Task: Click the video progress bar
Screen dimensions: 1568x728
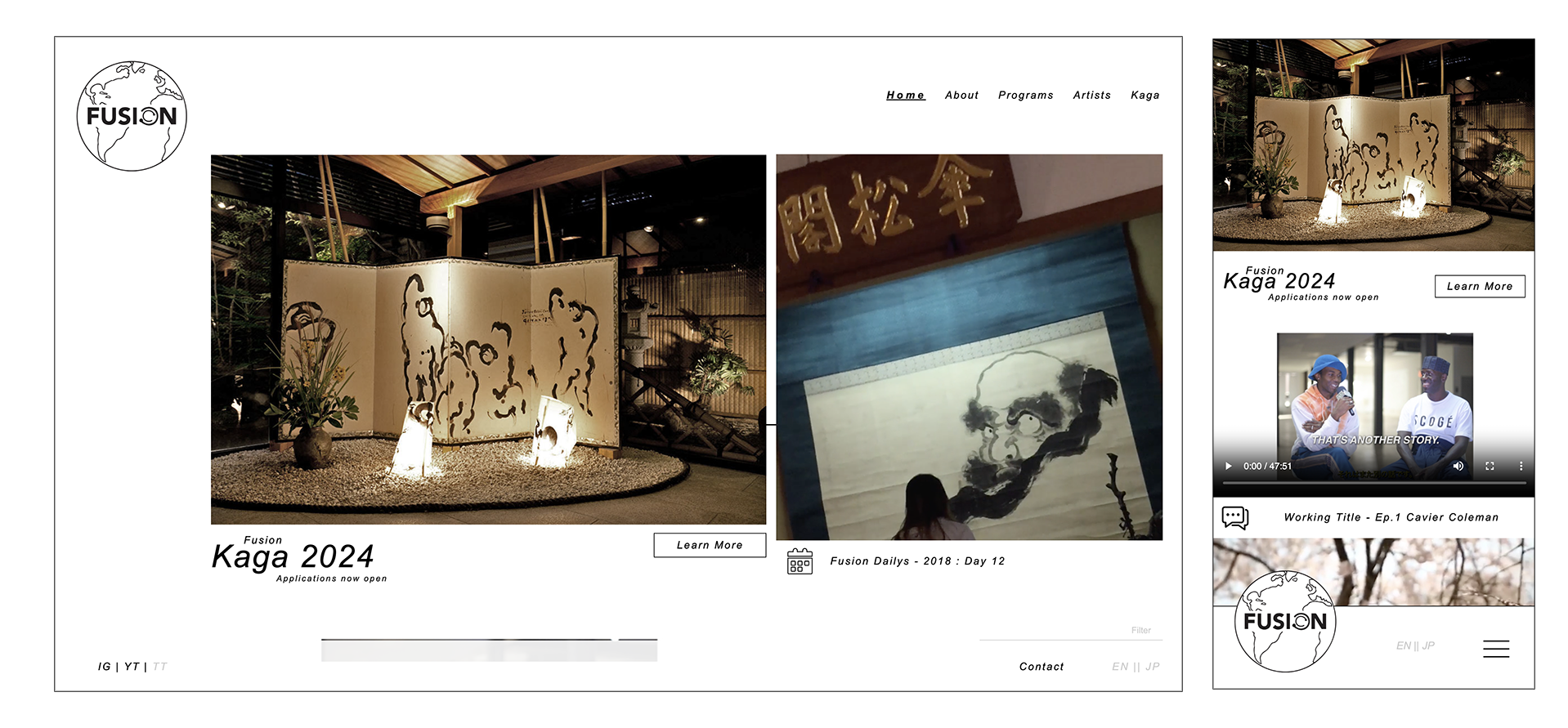Action: pyautogui.click(x=1373, y=483)
